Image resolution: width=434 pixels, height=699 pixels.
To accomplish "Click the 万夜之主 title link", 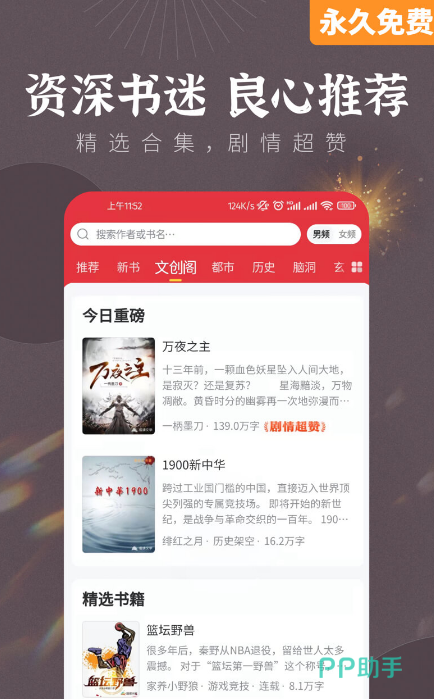I will tap(186, 346).
